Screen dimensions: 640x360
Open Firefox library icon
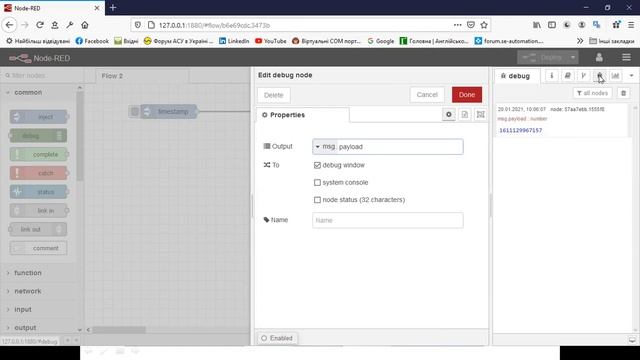[x=537, y=25]
